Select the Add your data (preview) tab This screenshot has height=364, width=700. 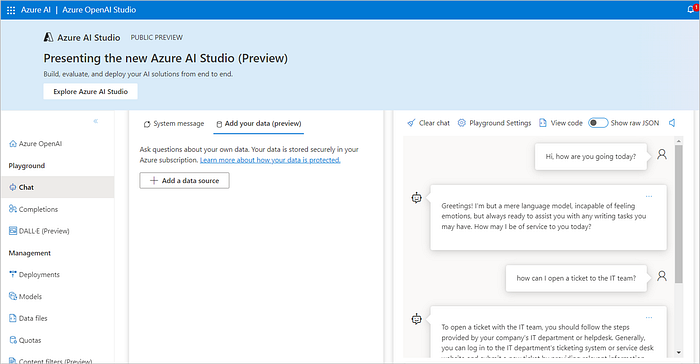pyautogui.click(x=258, y=124)
